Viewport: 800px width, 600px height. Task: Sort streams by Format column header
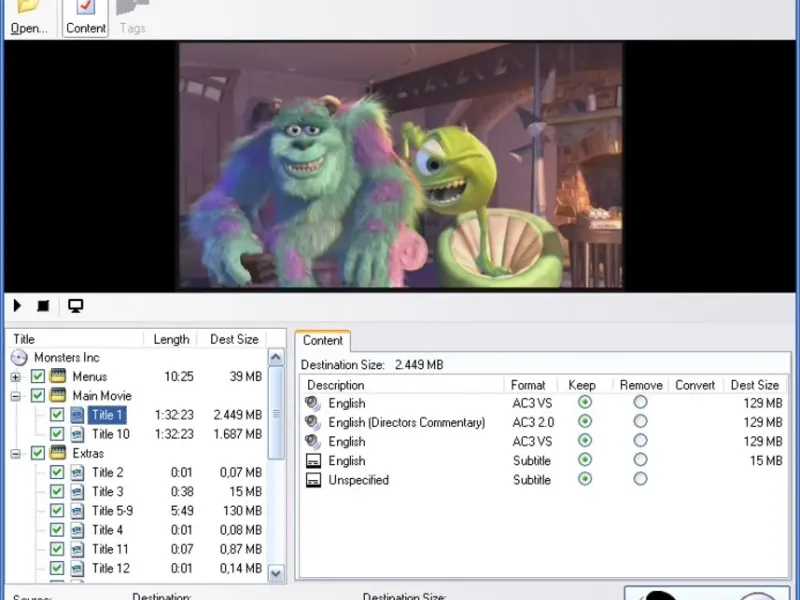(x=529, y=385)
